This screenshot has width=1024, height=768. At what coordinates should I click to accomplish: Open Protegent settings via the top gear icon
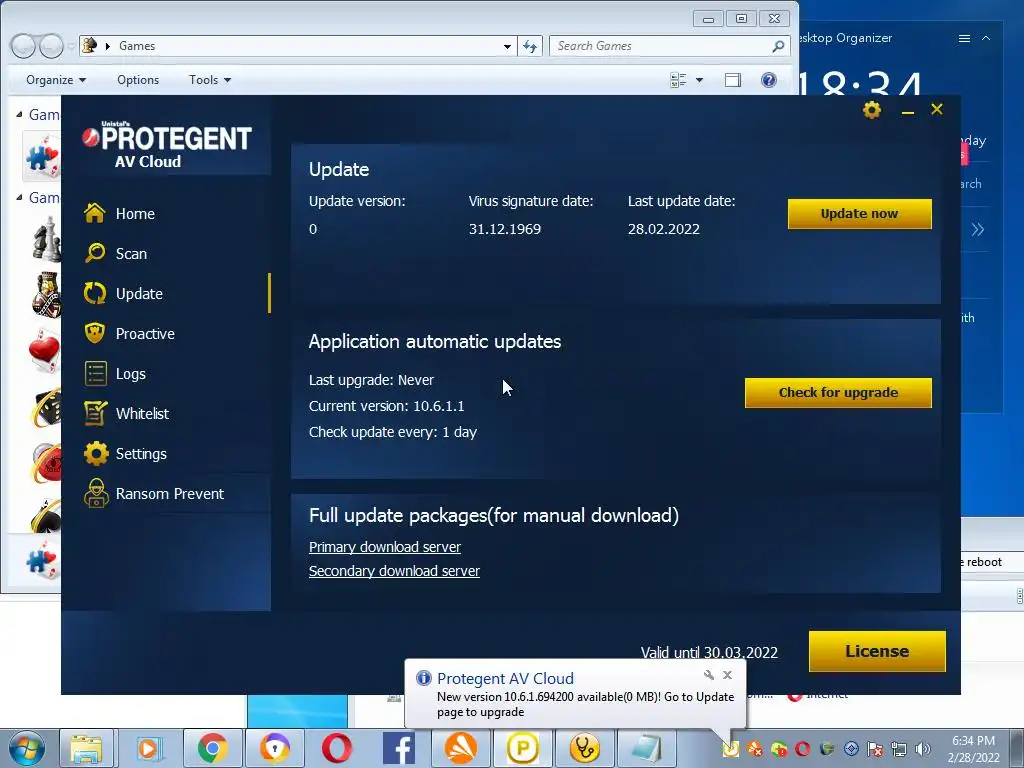(872, 110)
